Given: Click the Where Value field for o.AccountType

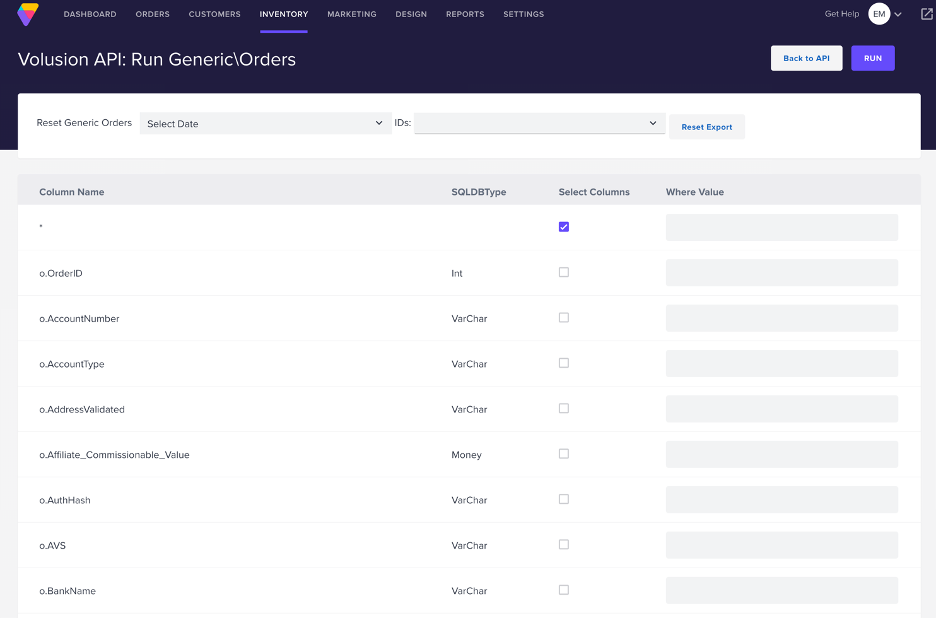Looking at the screenshot, I should point(781,364).
